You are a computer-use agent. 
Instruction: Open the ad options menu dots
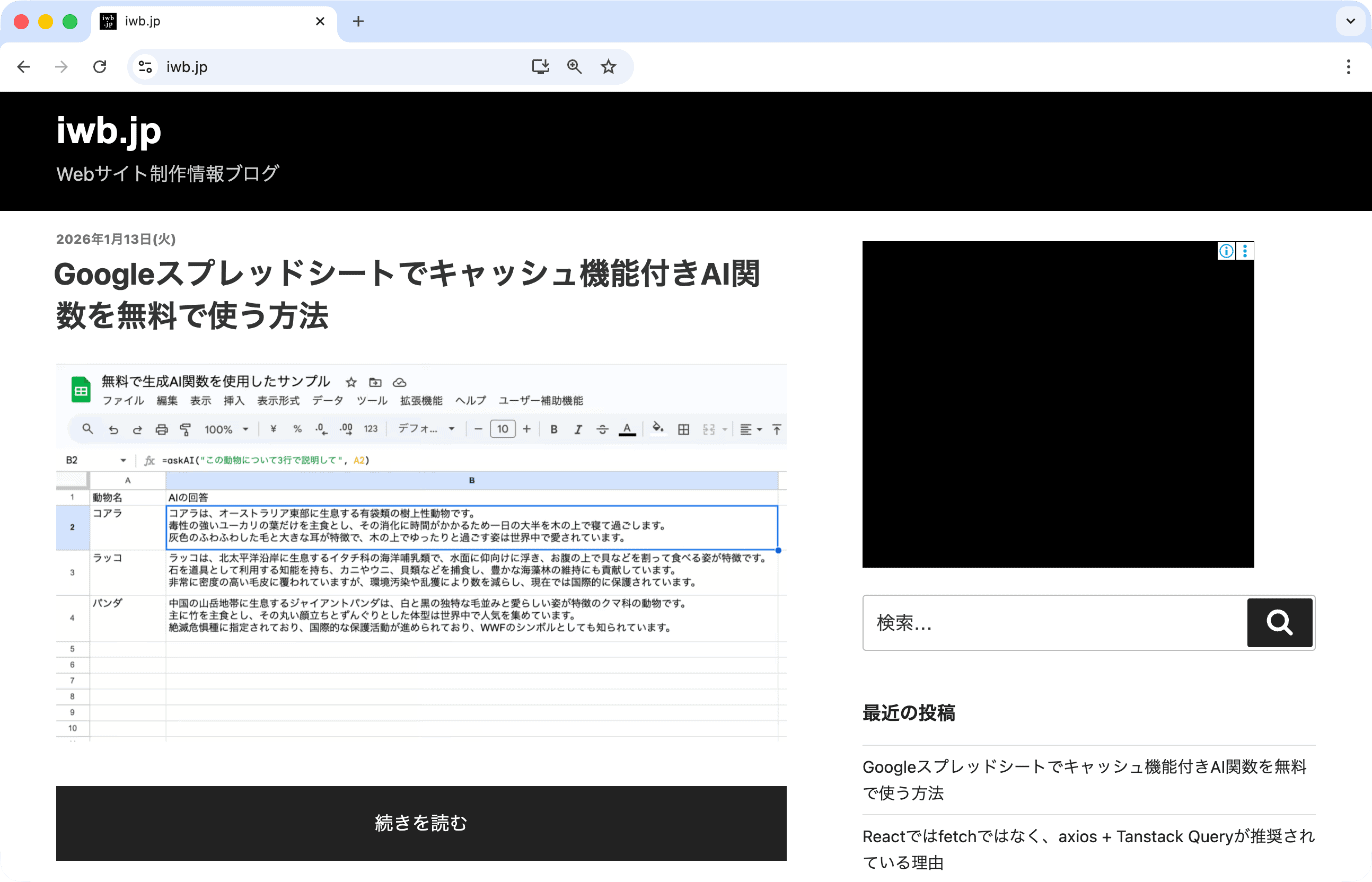[1246, 251]
